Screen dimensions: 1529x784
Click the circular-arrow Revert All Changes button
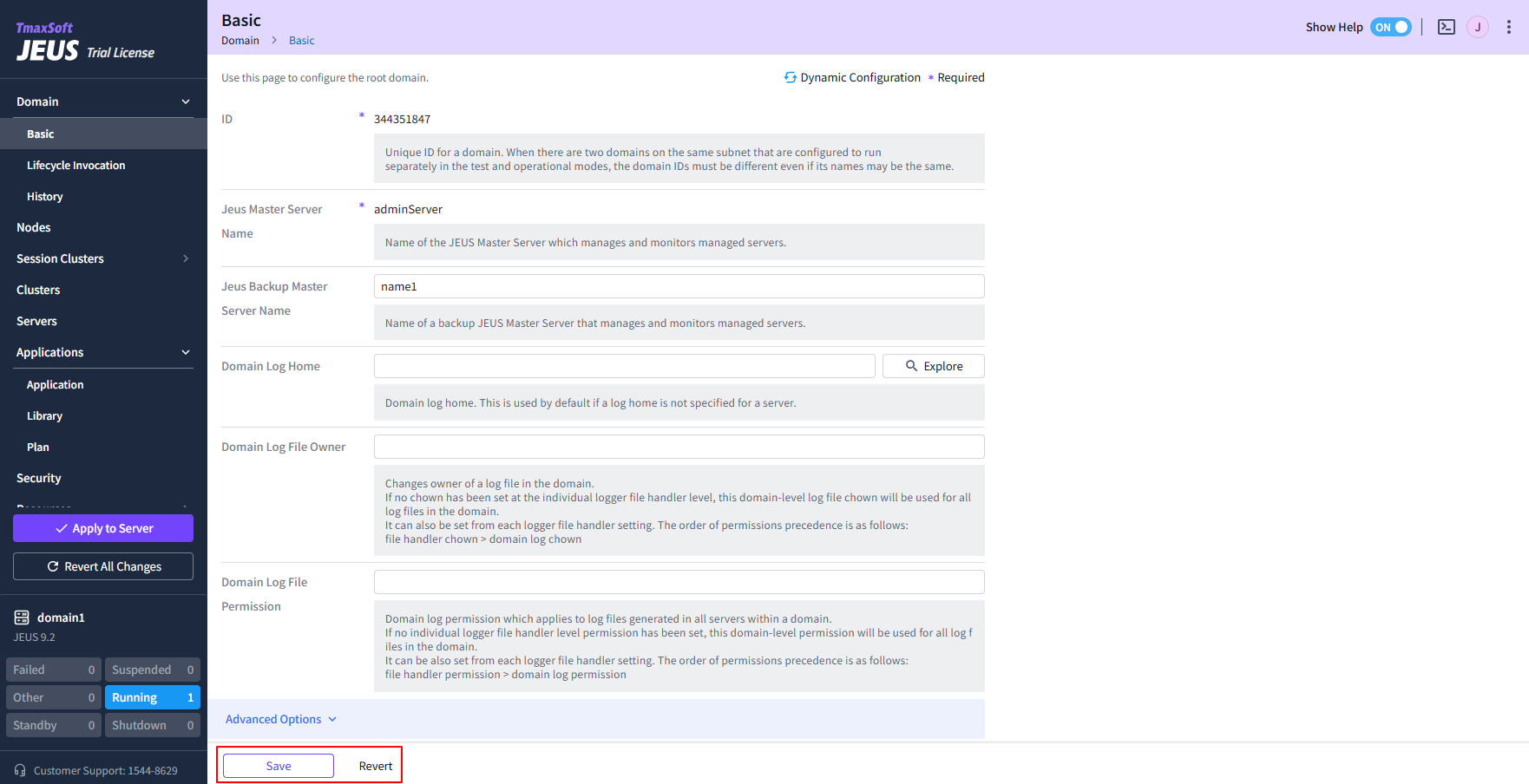pos(102,566)
